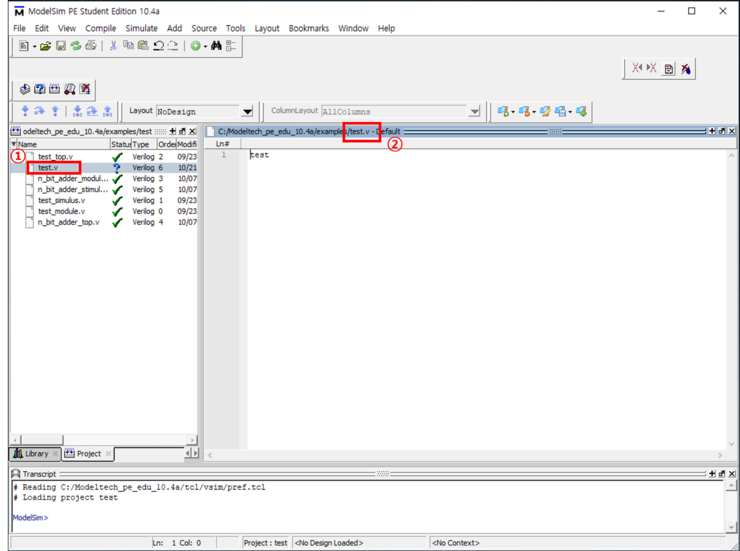This screenshot has height=551, width=740.
Task: Click the Collapse All tree icon
Action: pyautogui.click(x=231, y=46)
